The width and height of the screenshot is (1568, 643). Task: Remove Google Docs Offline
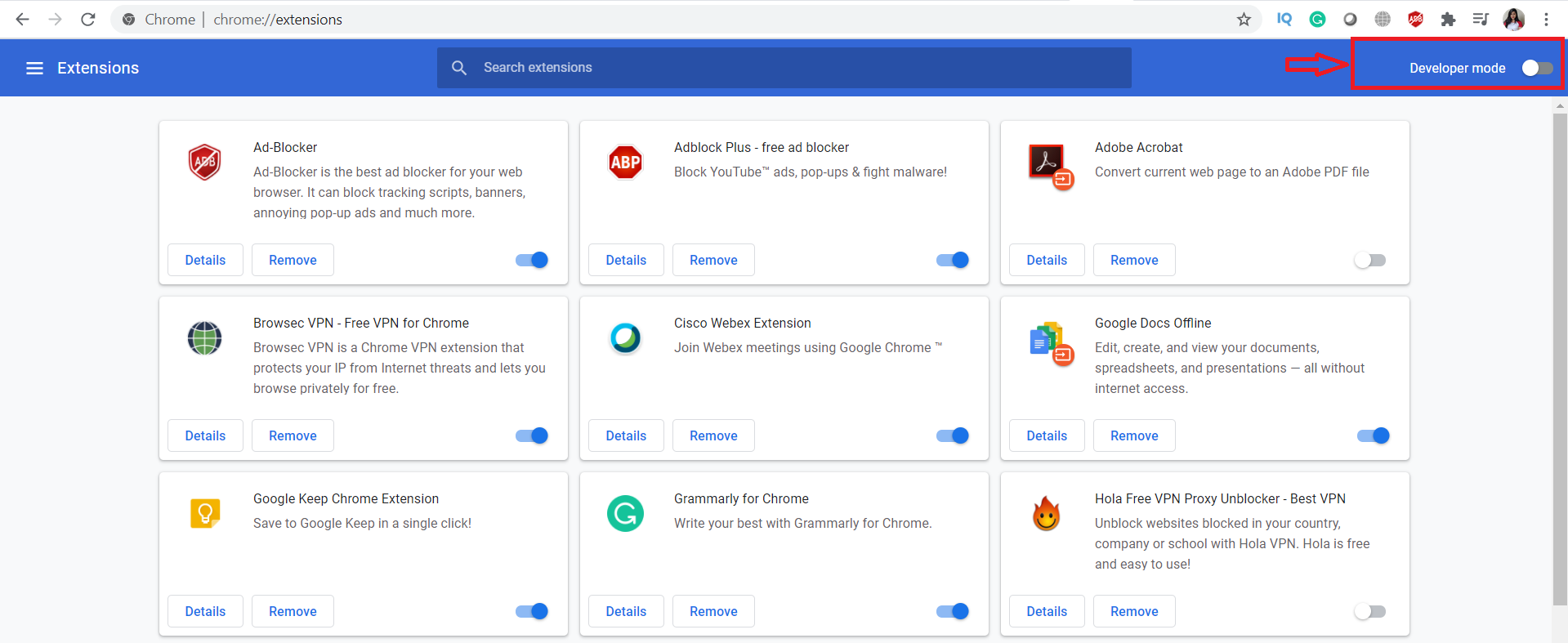click(1134, 435)
